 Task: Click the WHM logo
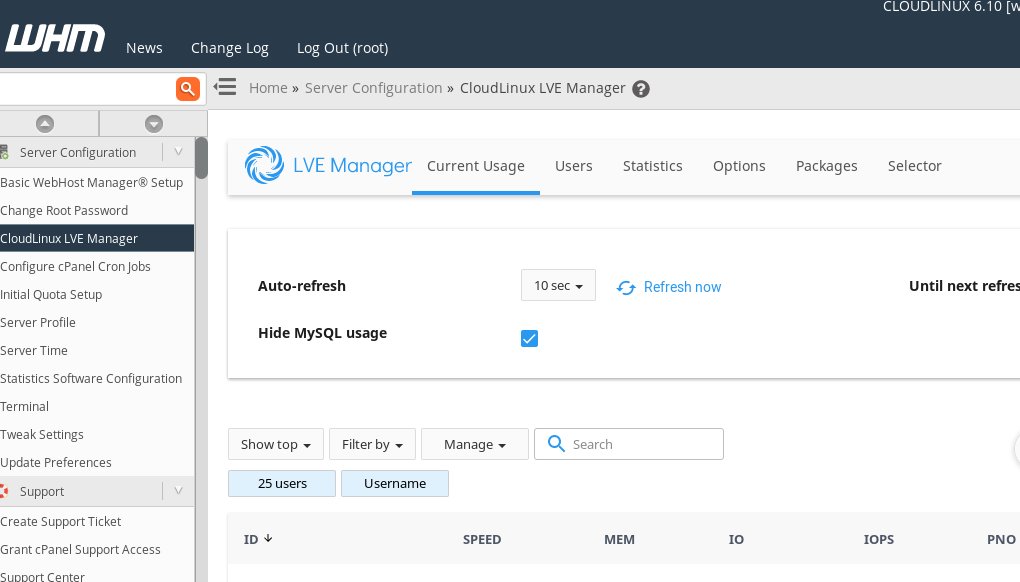55,38
